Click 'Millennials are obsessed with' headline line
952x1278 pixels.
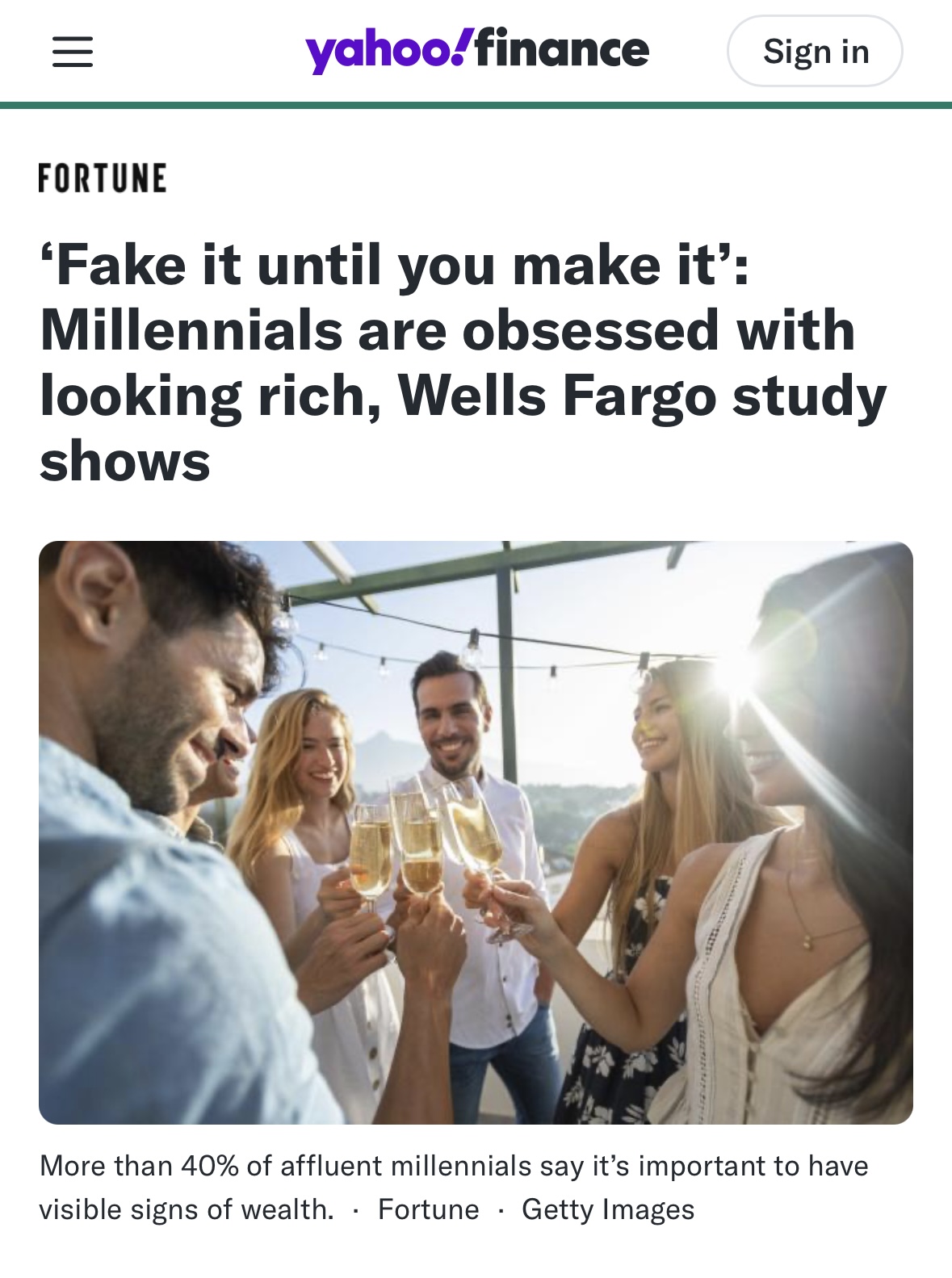click(x=447, y=330)
